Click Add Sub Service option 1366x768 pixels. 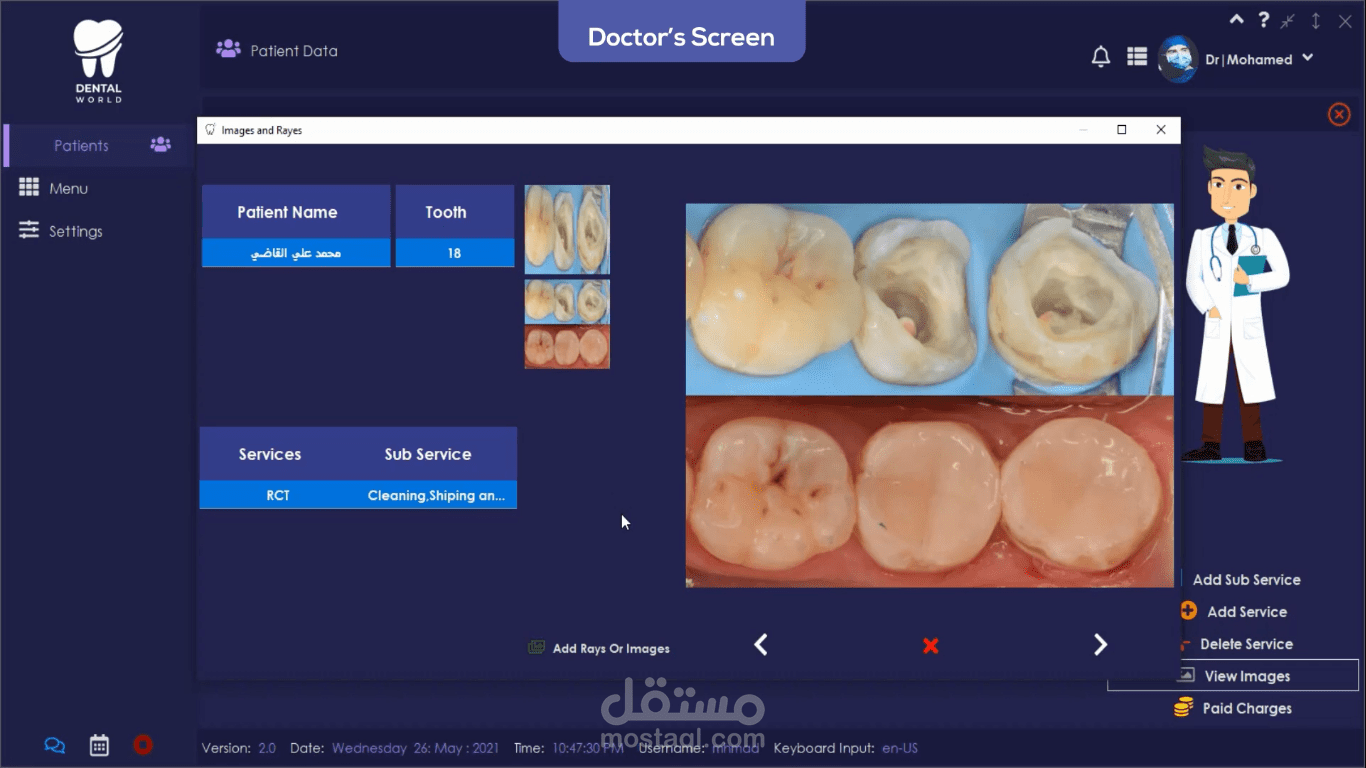pos(1246,580)
